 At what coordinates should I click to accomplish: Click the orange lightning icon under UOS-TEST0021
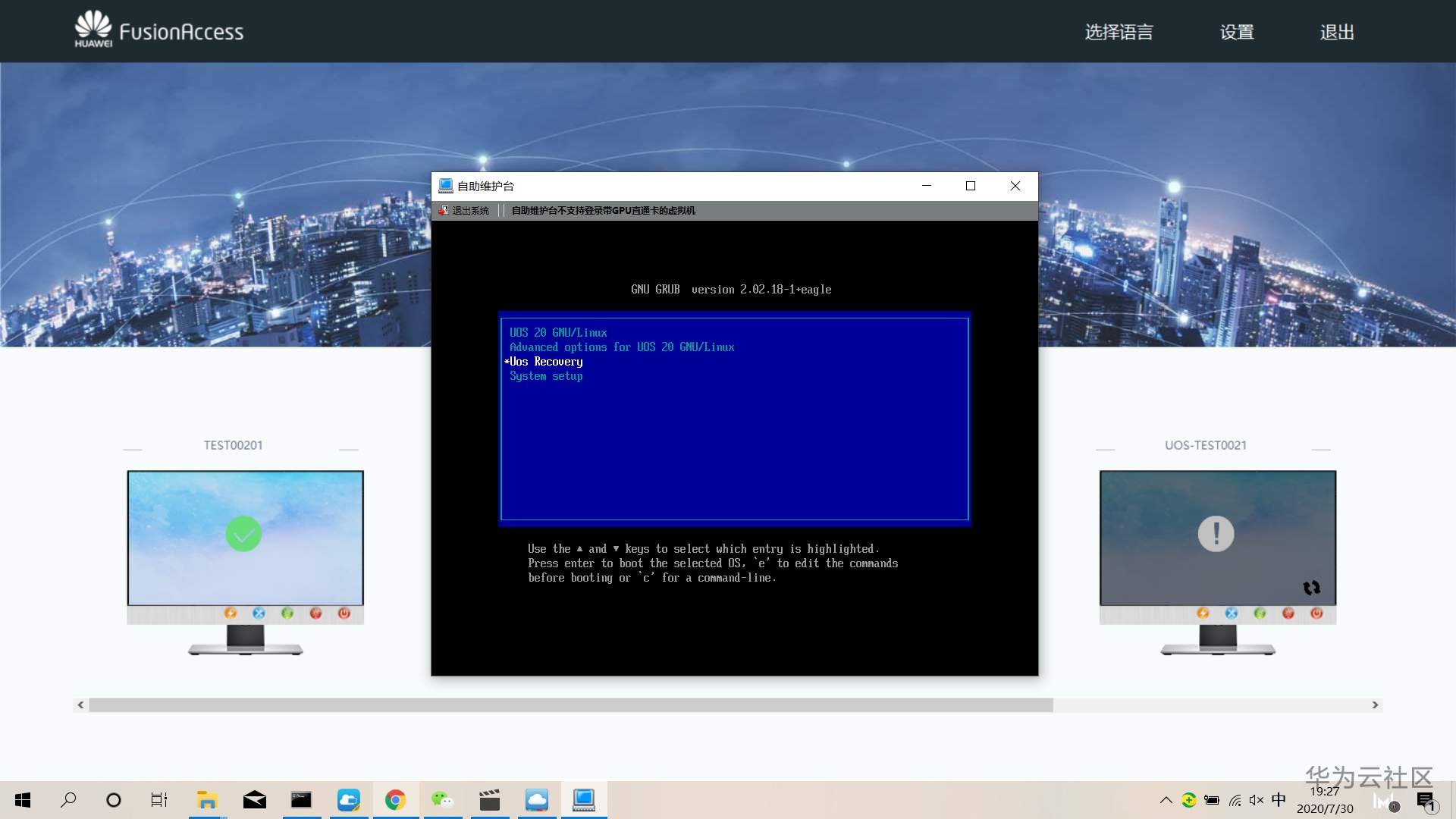[x=1203, y=613]
